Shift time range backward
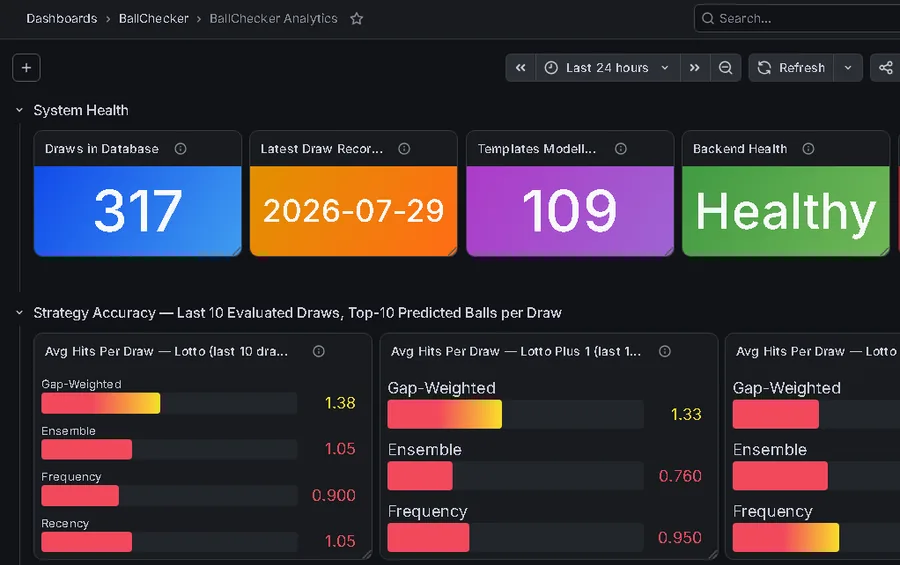The width and height of the screenshot is (900, 565). pos(521,68)
